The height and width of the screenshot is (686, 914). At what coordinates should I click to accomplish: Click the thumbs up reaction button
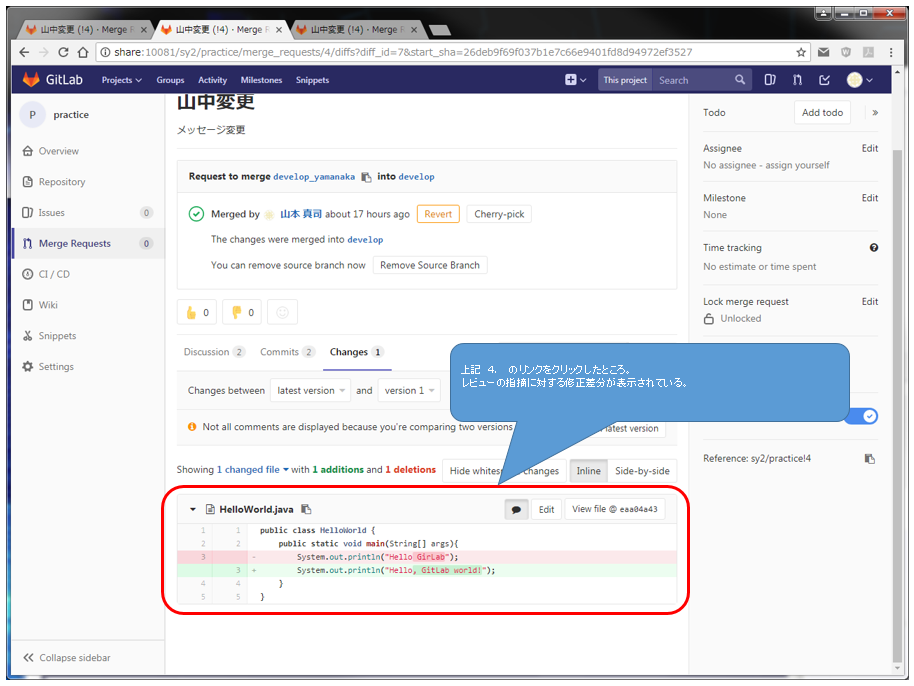(x=197, y=312)
